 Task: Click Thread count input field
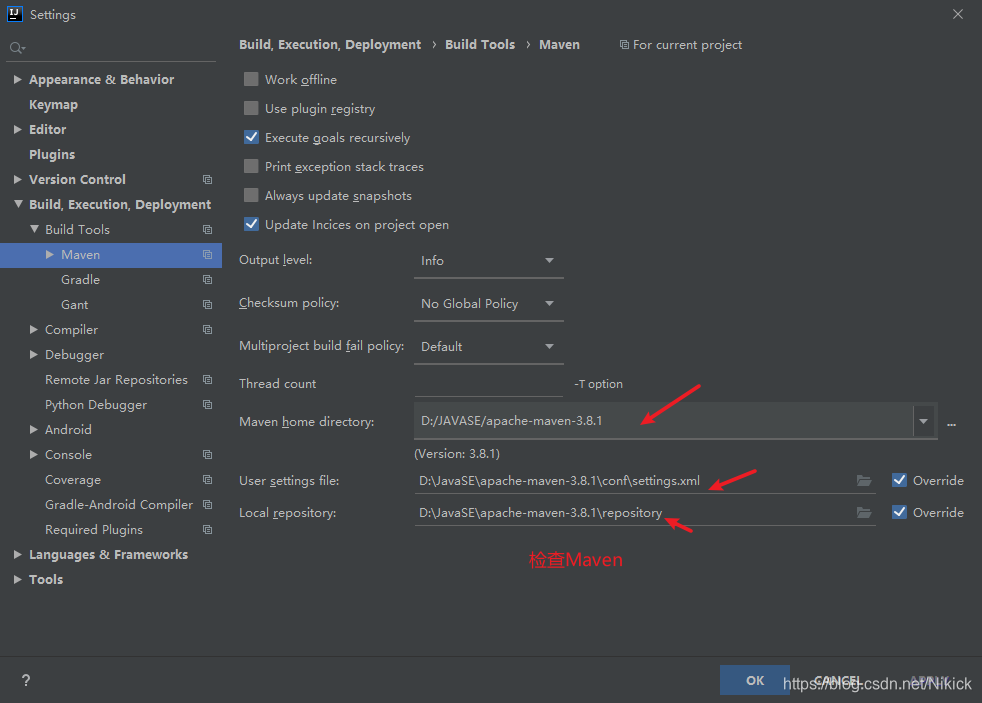[488, 383]
